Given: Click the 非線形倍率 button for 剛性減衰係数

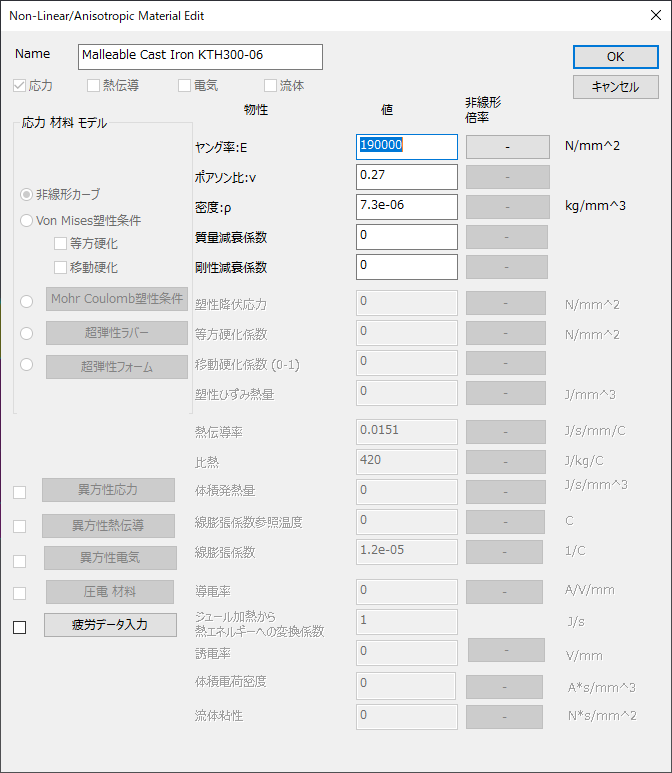Looking at the screenshot, I should [x=507, y=267].
